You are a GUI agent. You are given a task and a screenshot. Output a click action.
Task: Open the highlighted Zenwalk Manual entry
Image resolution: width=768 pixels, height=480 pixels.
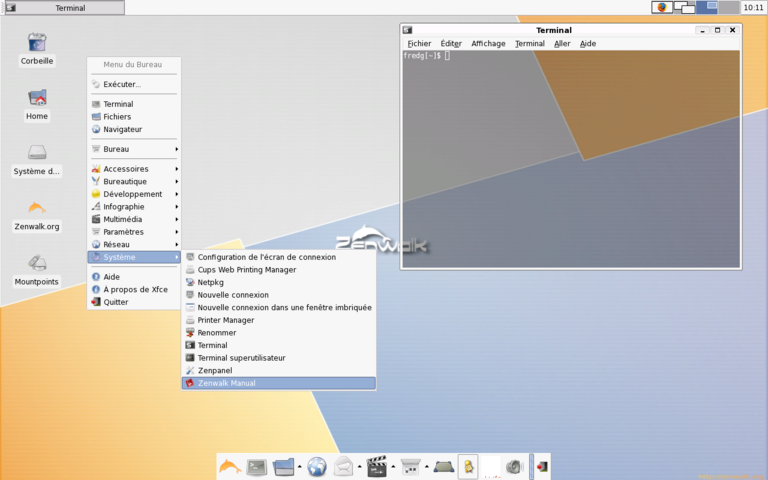point(279,383)
